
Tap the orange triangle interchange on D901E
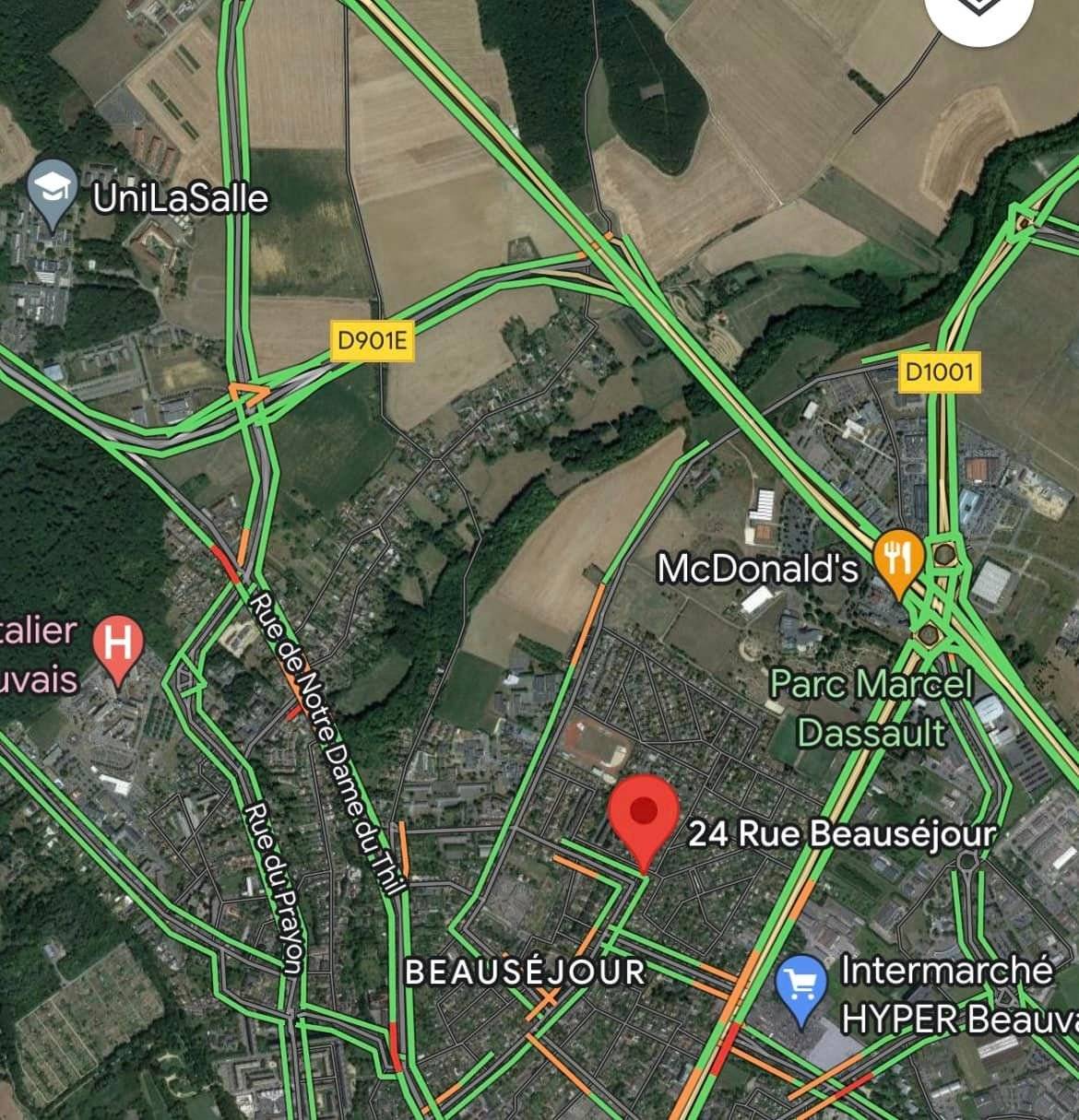[x=248, y=396]
